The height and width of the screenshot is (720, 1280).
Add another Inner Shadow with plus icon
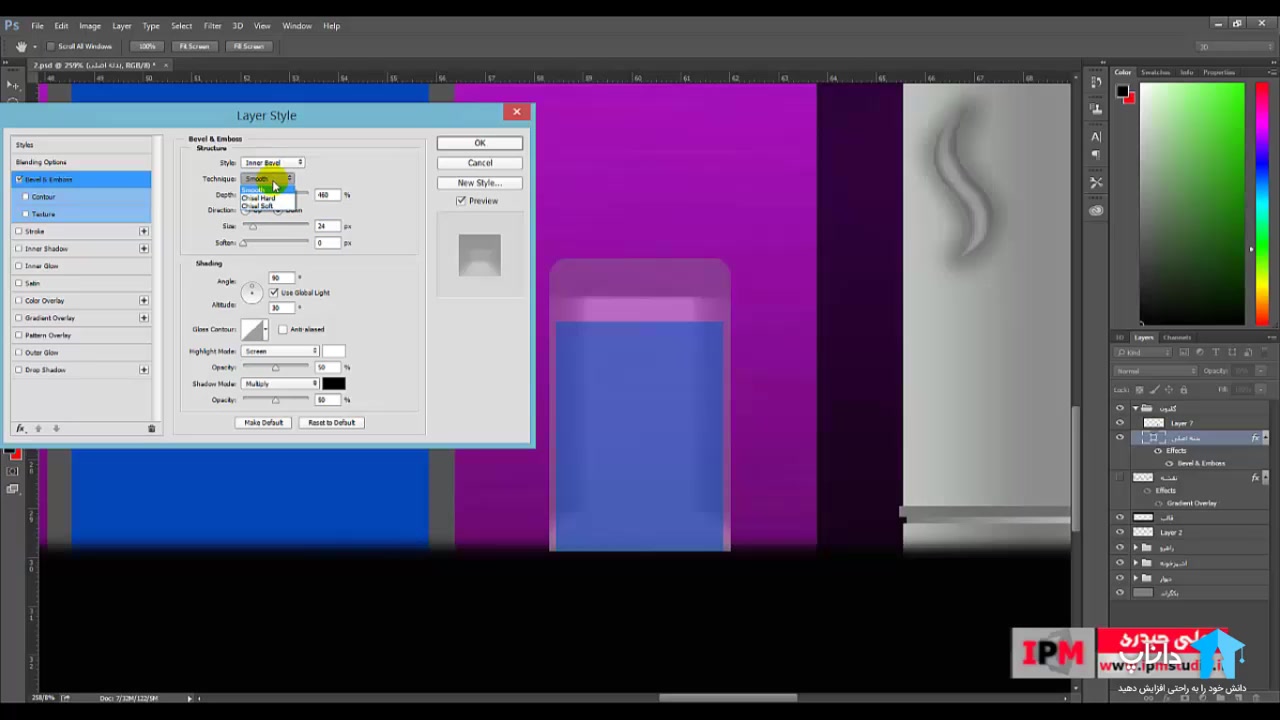click(144, 248)
